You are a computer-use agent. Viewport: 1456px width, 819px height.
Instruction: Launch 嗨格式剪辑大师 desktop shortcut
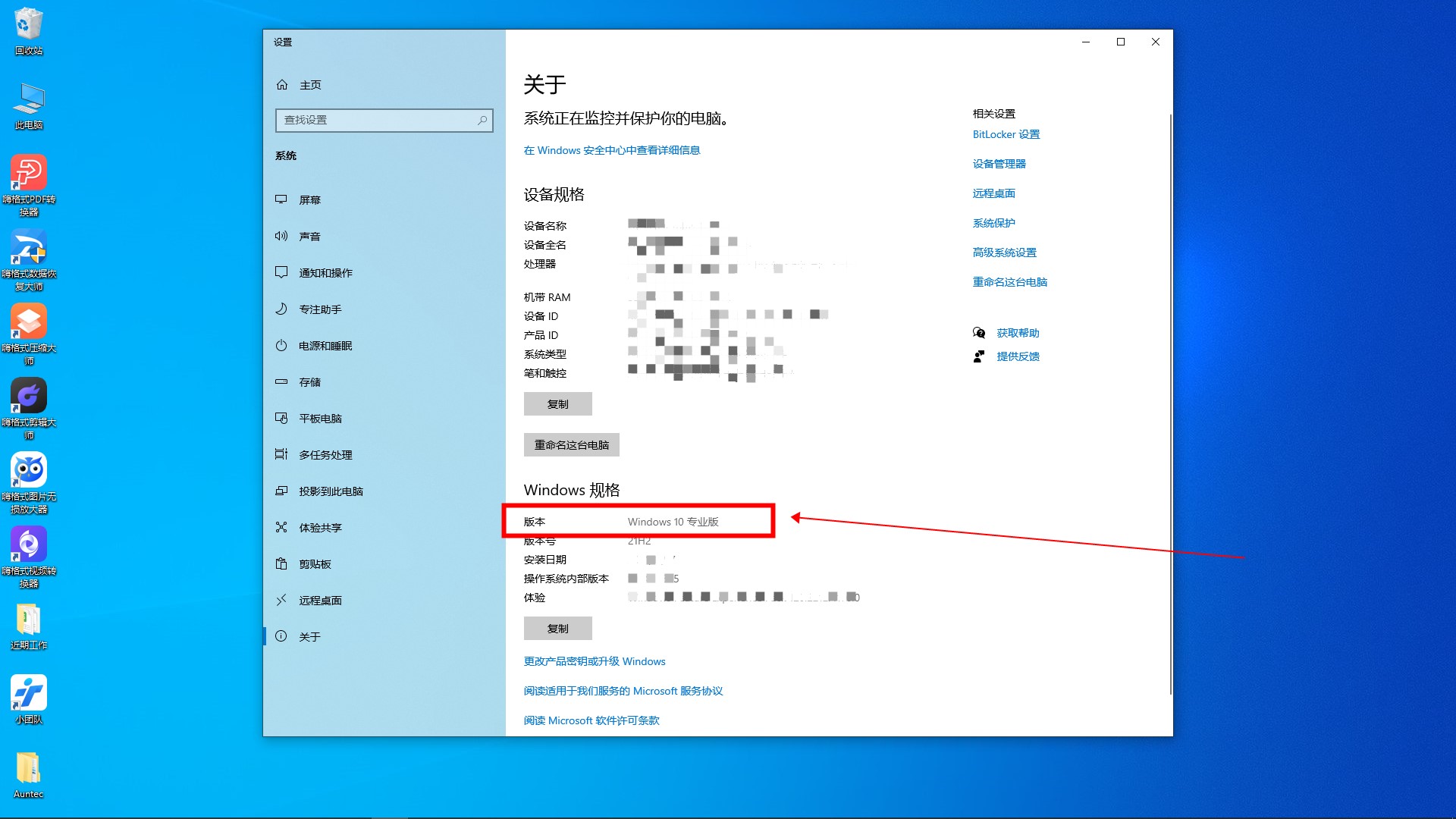(x=29, y=408)
